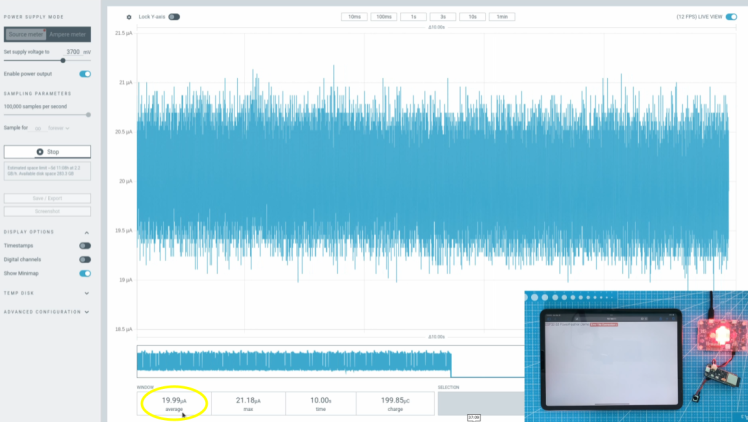Image resolution: width=748 pixels, height=422 pixels.
Task: Switch to Ampere meter mode
Action: (x=69, y=34)
